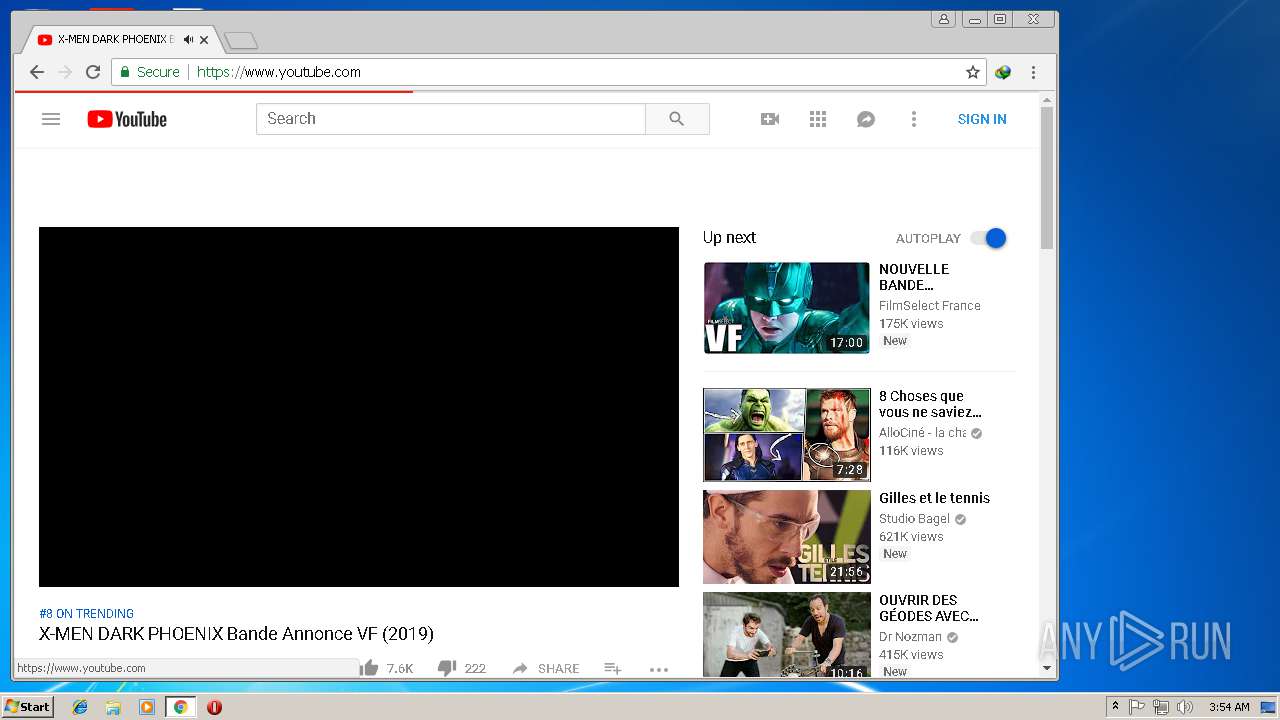Open the OUVRIR DES GÉODES thumbnail
Image resolution: width=1280 pixels, height=720 pixels.
787,634
